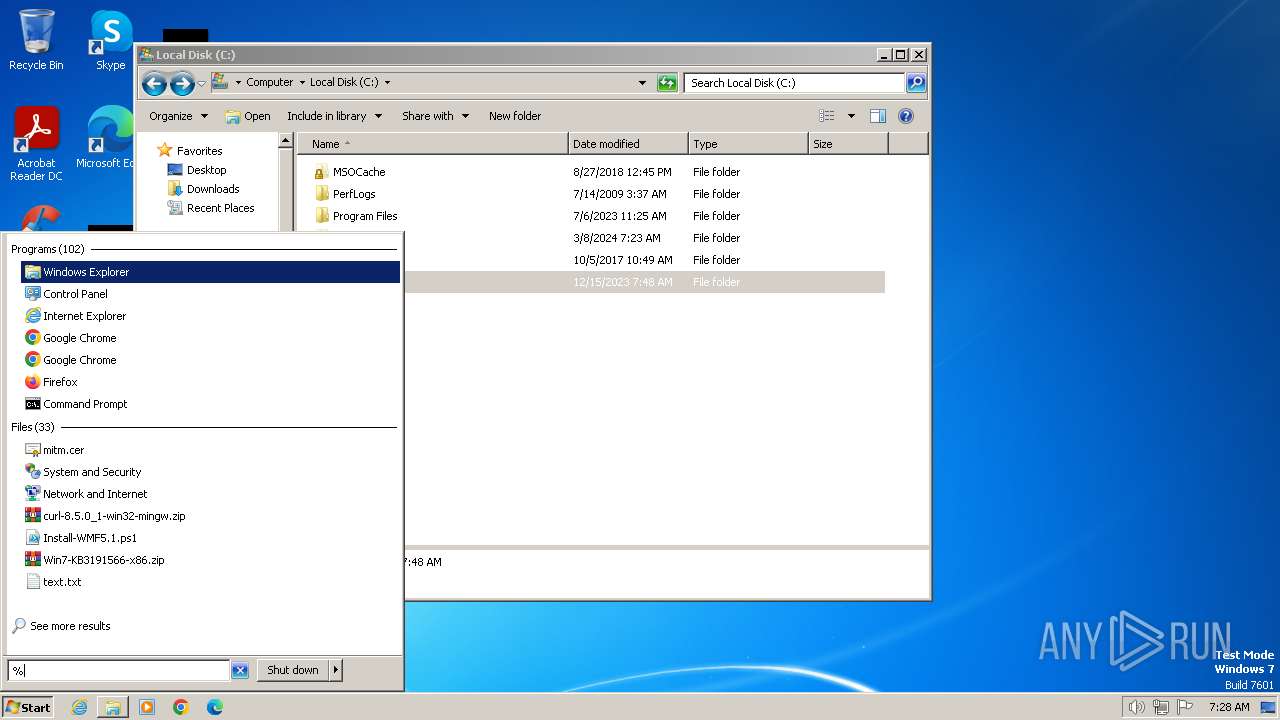Launch Internet Explorer from Start results
Screen dimensions: 1280x720
(210, 316)
